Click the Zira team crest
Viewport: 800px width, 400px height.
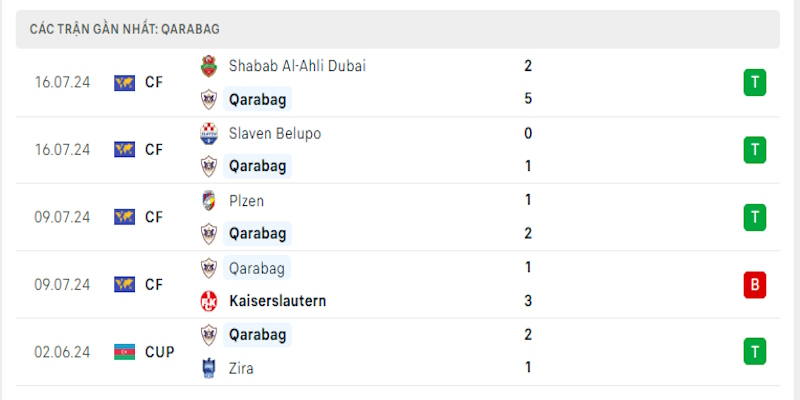coord(208,368)
